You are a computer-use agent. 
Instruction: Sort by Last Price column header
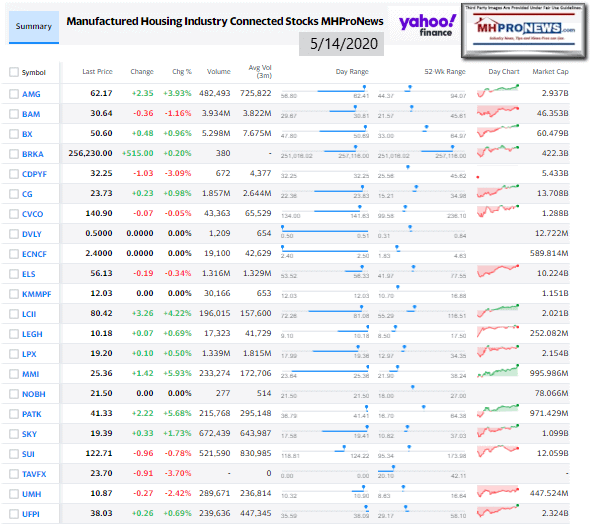97,72
